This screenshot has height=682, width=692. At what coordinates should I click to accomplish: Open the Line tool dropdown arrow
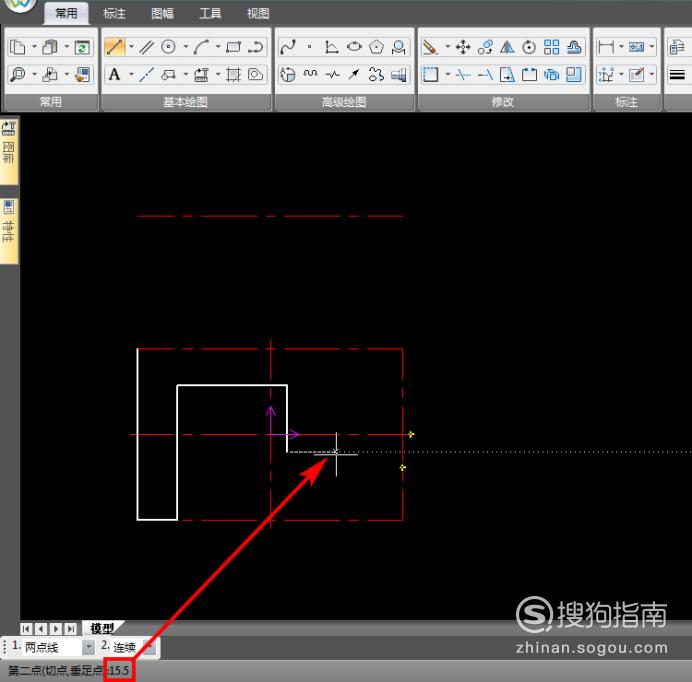[x=131, y=47]
